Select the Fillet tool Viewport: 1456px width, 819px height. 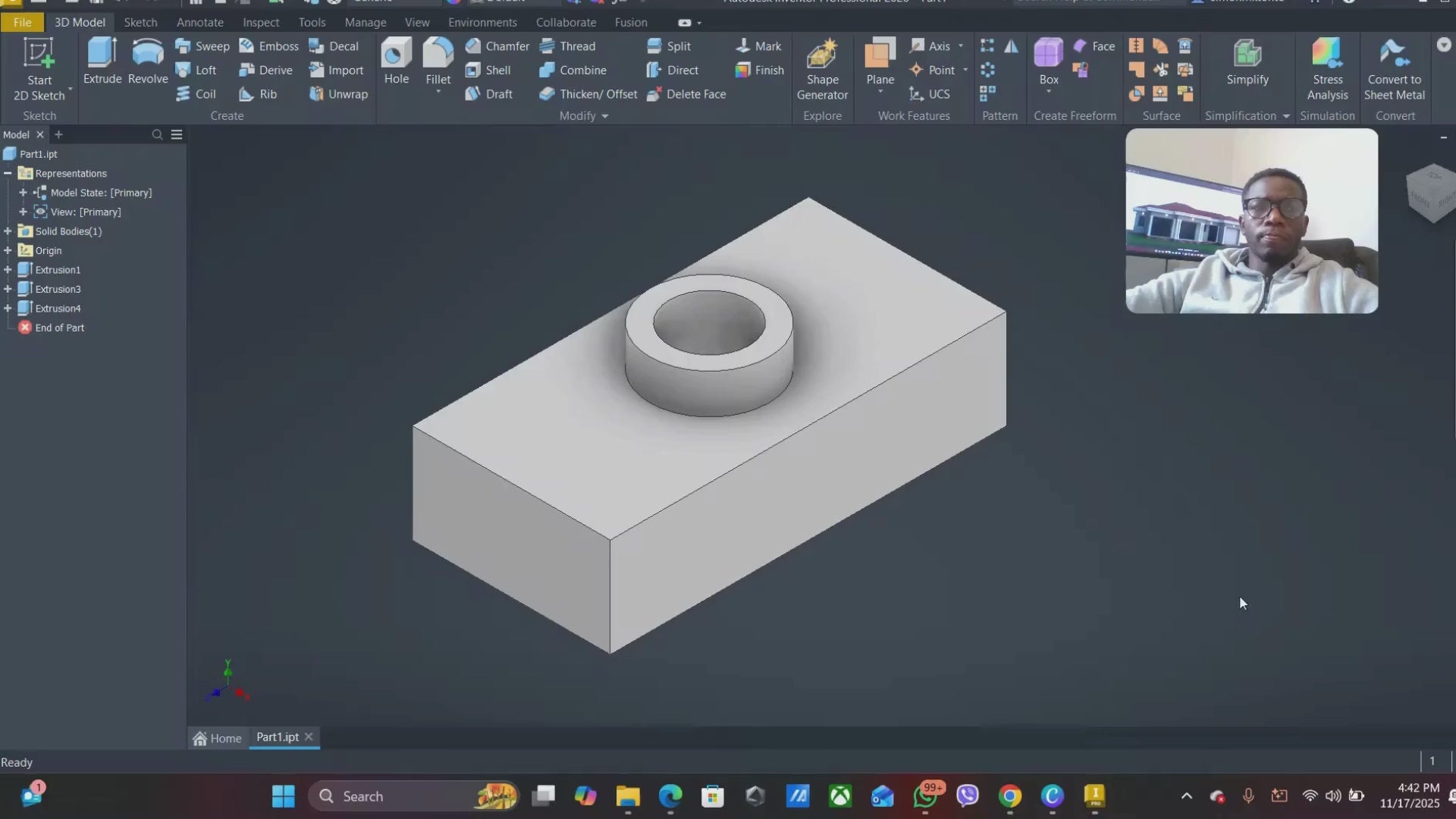(x=438, y=61)
